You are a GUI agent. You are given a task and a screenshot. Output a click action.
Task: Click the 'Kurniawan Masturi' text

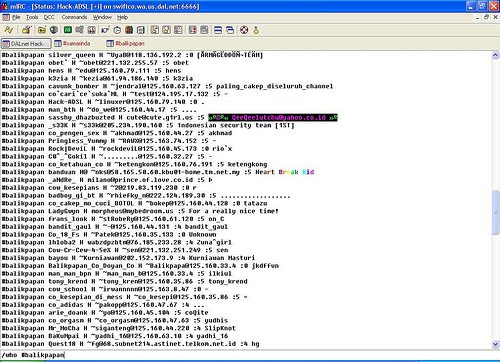[222, 258]
